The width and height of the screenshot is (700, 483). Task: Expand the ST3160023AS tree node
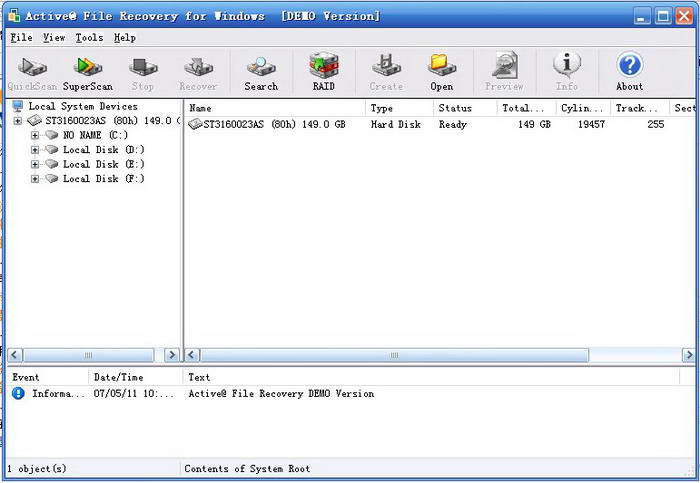(17, 121)
